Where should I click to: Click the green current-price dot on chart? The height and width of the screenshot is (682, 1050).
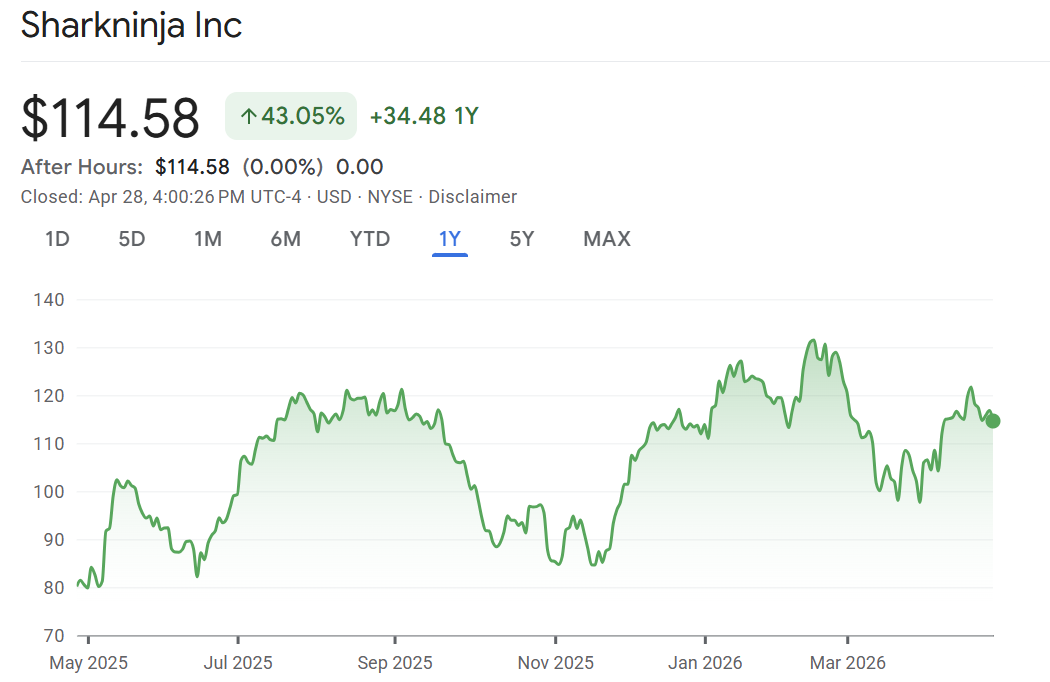click(992, 421)
